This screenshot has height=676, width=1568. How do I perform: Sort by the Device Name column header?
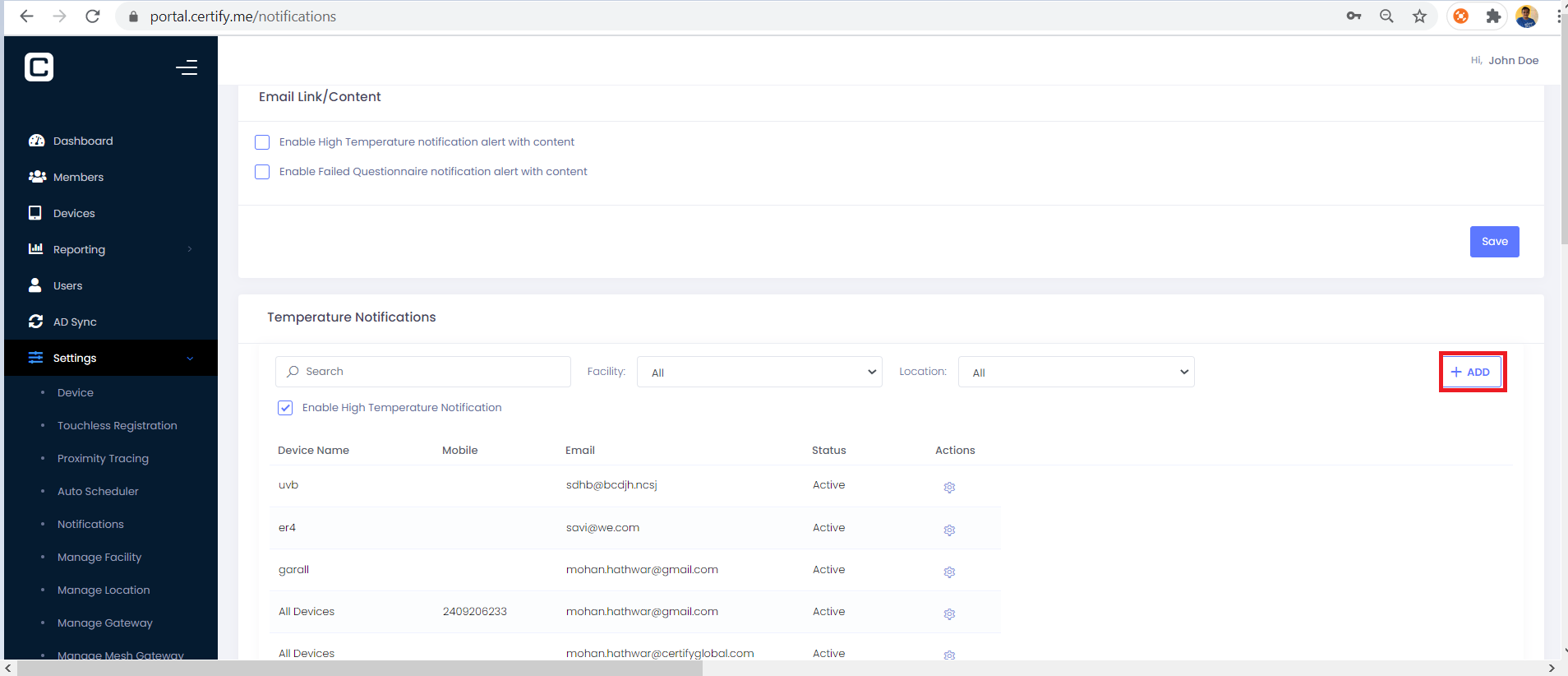(313, 450)
